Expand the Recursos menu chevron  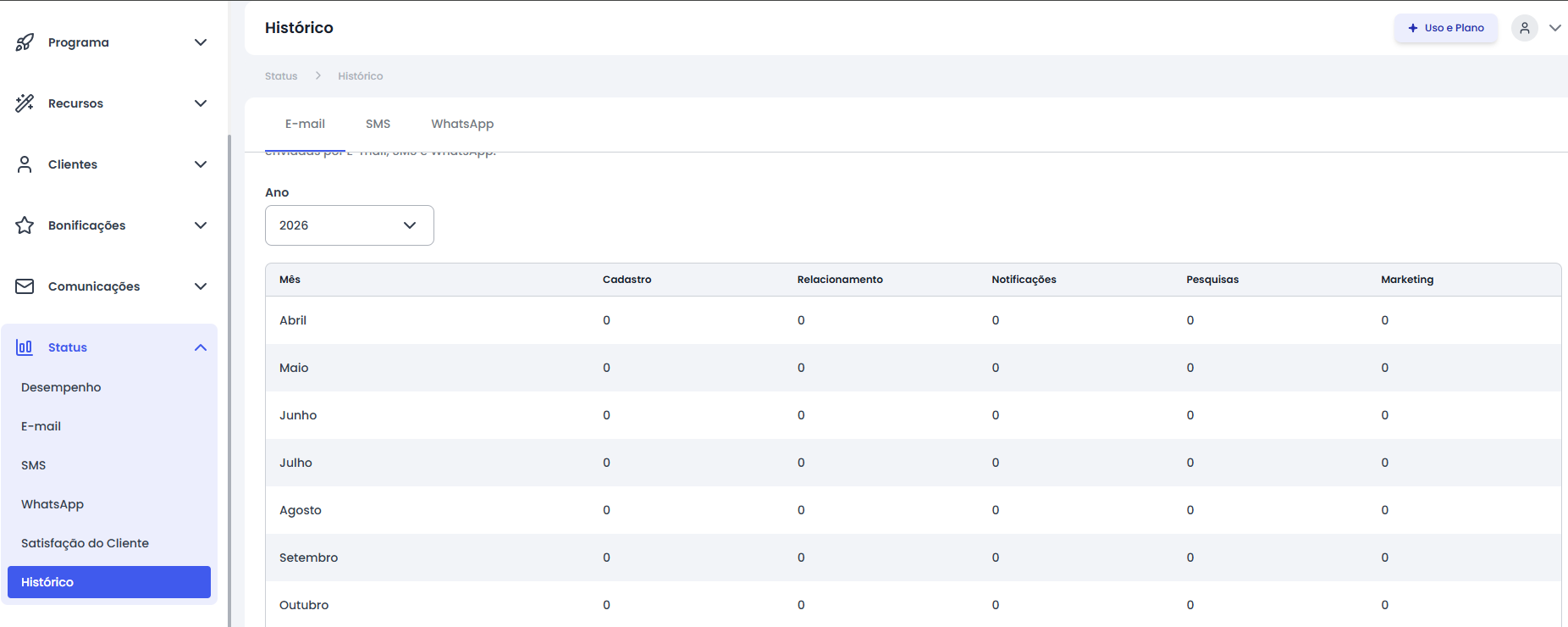(x=201, y=103)
